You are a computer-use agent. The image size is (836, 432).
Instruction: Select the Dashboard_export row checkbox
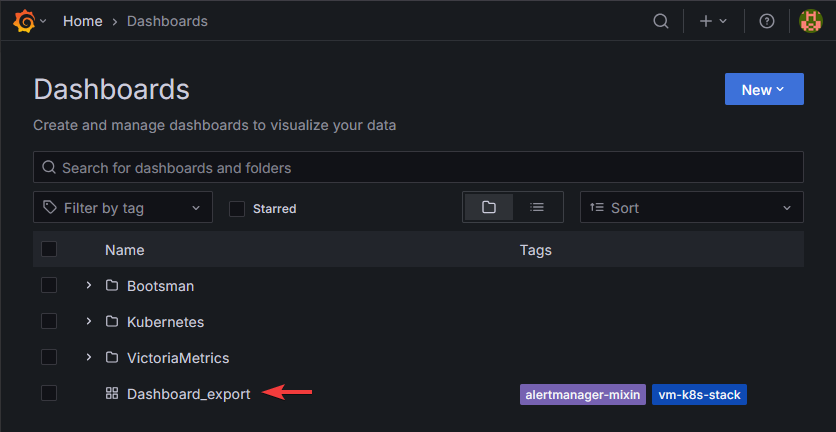pyautogui.click(x=49, y=394)
